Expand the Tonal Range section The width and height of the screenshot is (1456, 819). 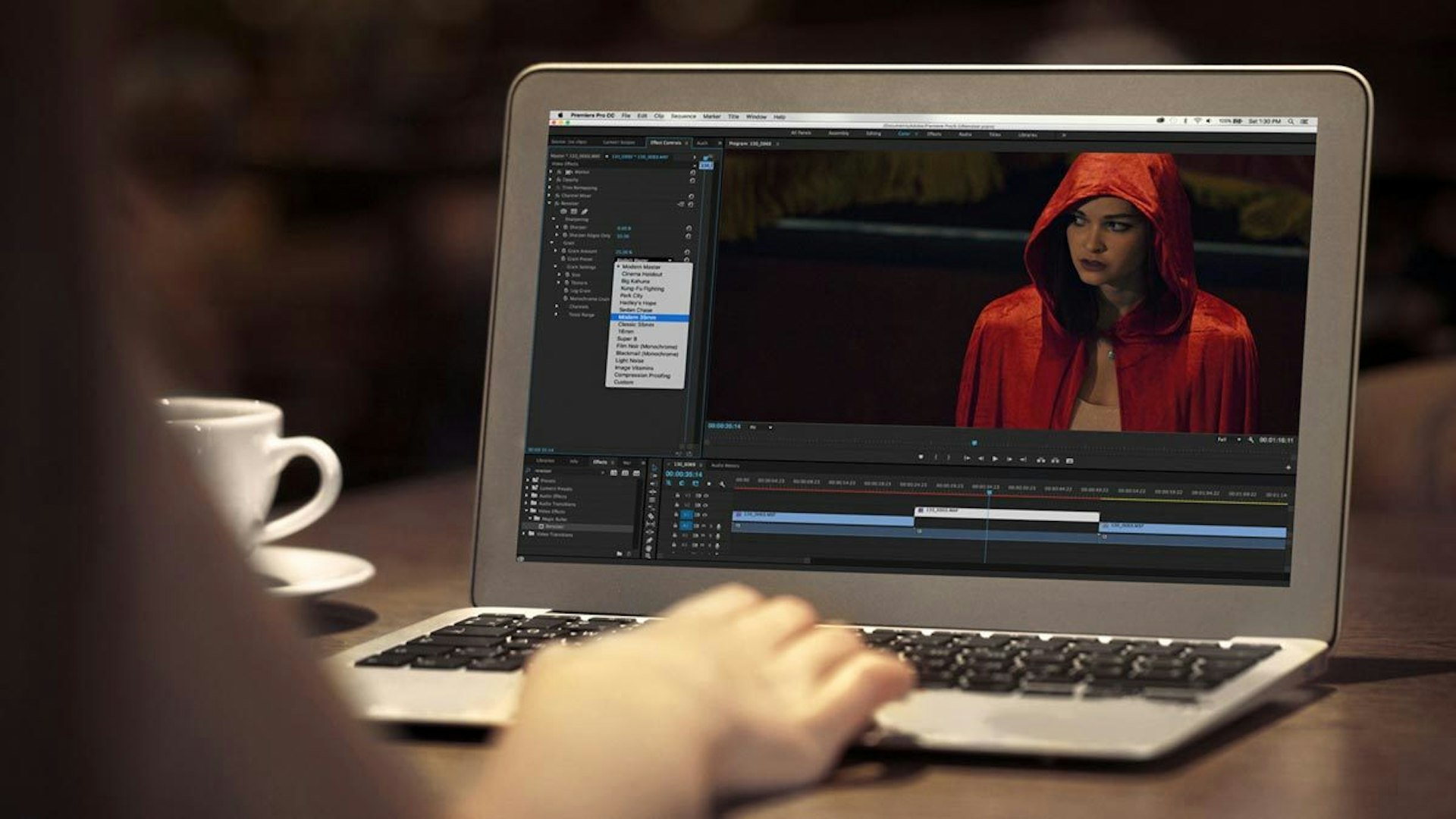(556, 314)
